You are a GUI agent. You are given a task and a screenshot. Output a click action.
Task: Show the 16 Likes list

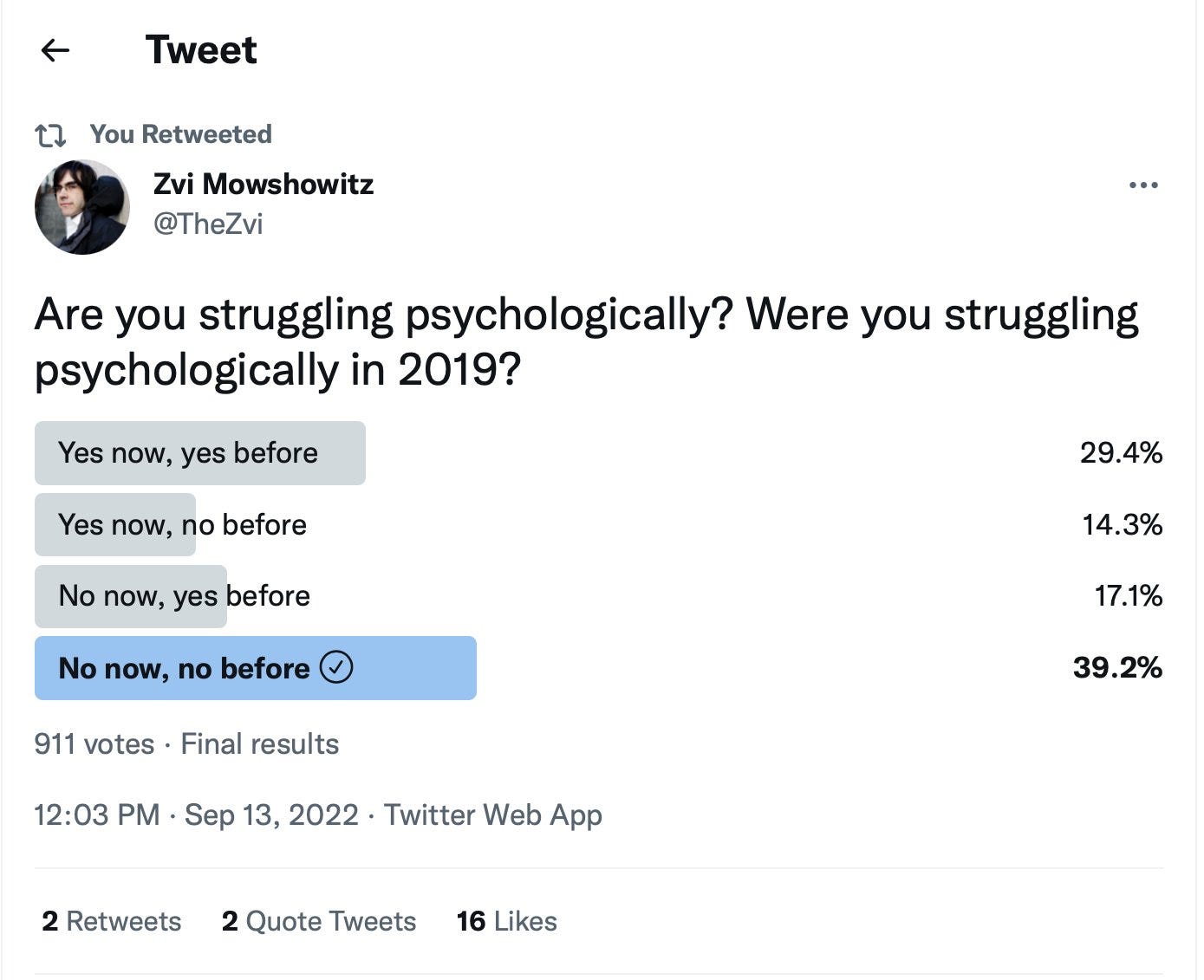(x=507, y=921)
